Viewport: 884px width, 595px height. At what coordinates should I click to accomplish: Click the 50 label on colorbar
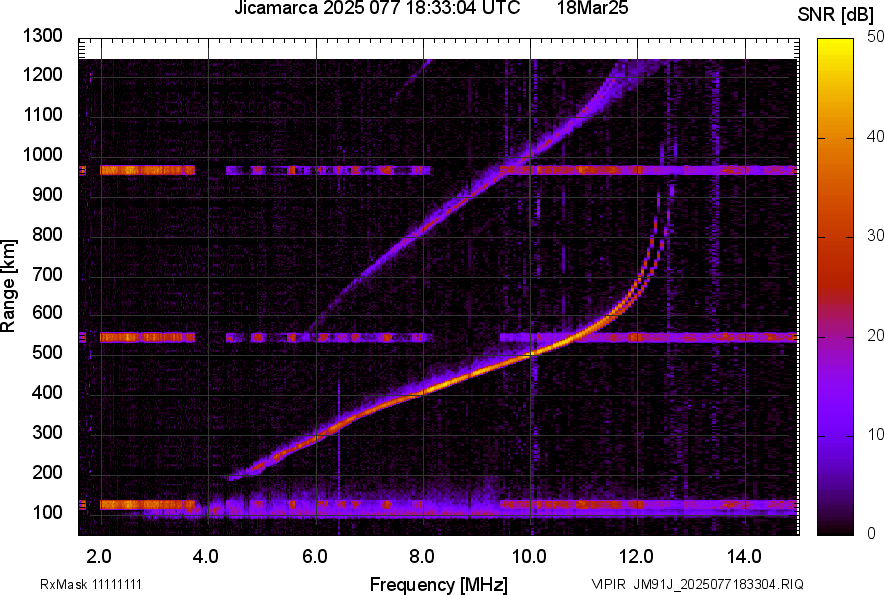click(875, 37)
